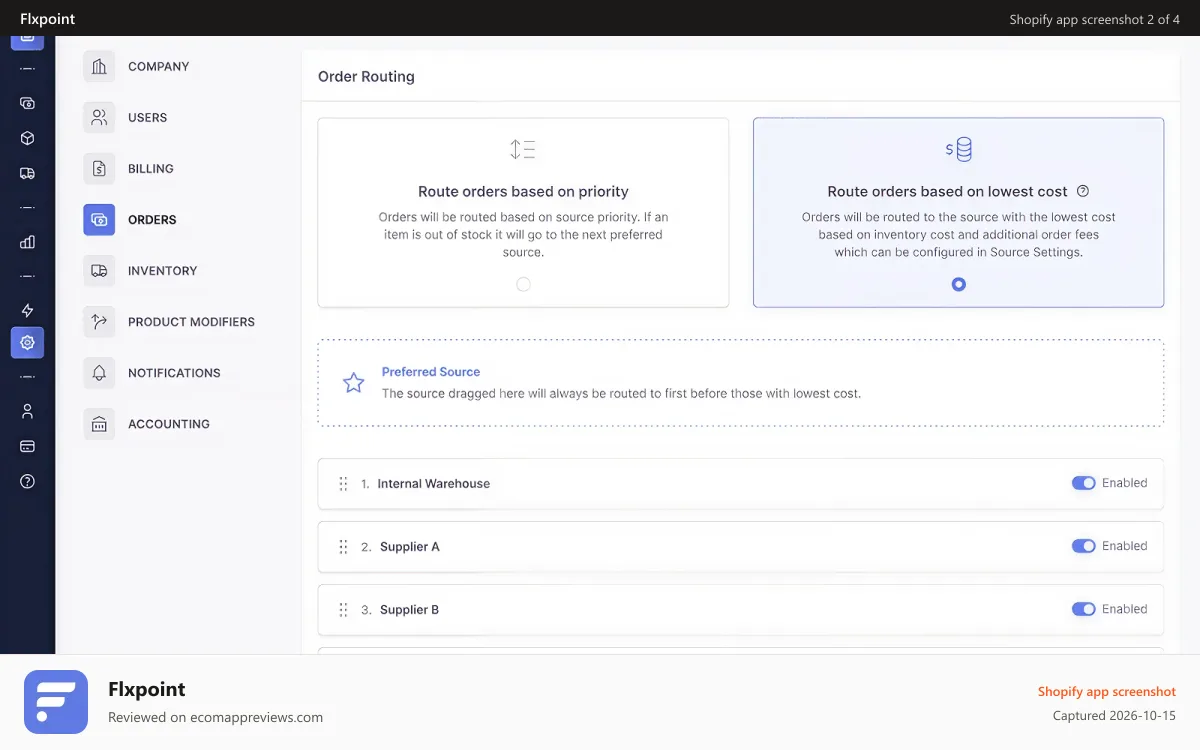Click the star icon in Preferred Source
Screen dimensions: 1200x750
[353, 383]
